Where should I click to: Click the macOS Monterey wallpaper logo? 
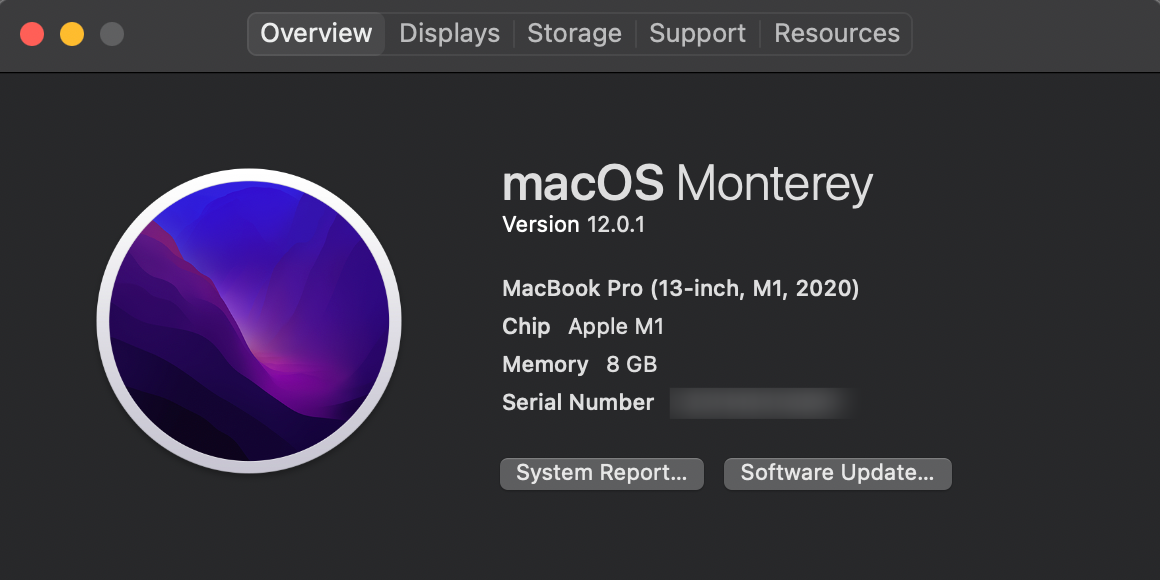pyautogui.click(x=249, y=321)
